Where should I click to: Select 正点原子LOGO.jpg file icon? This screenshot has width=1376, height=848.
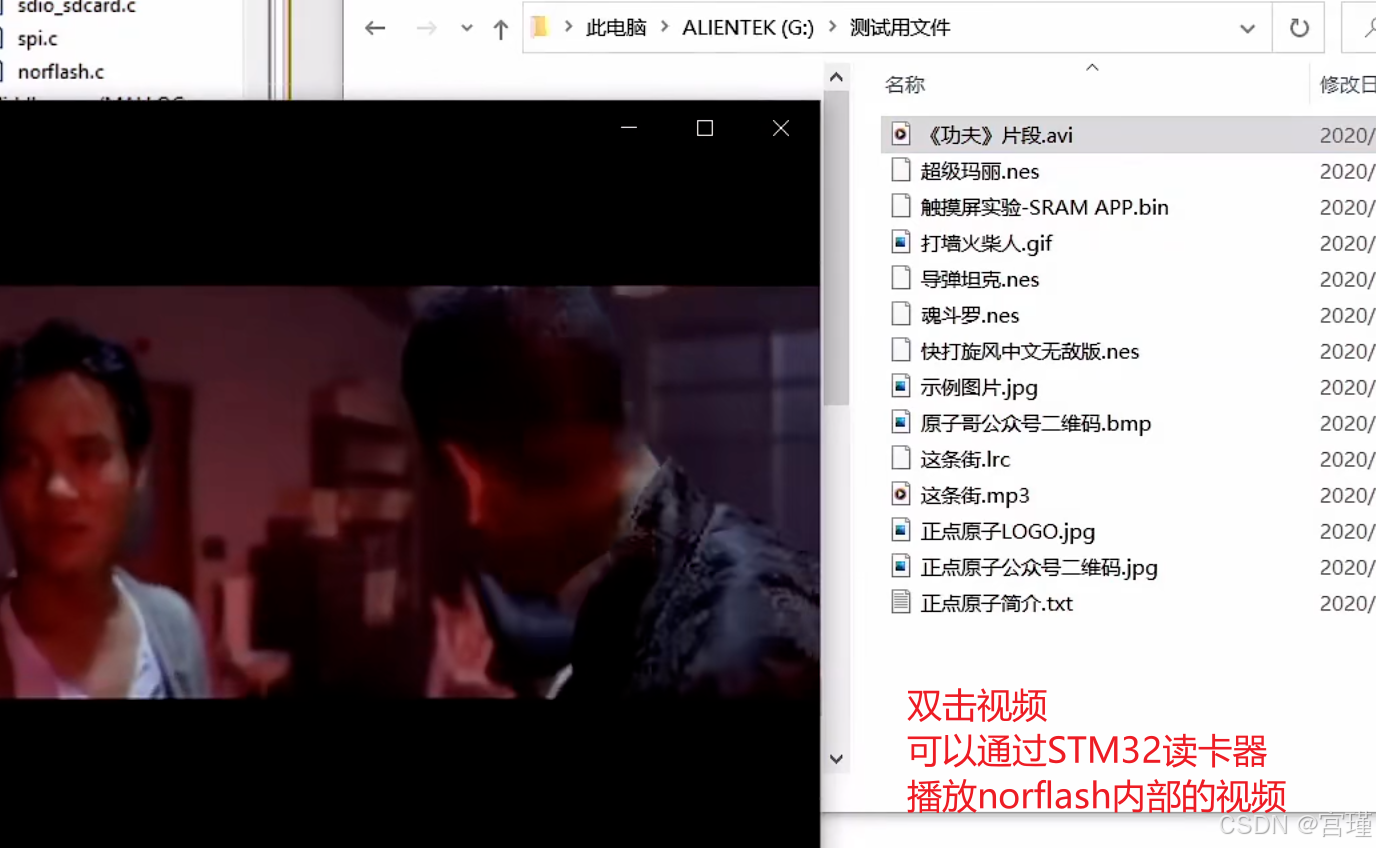tap(901, 531)
